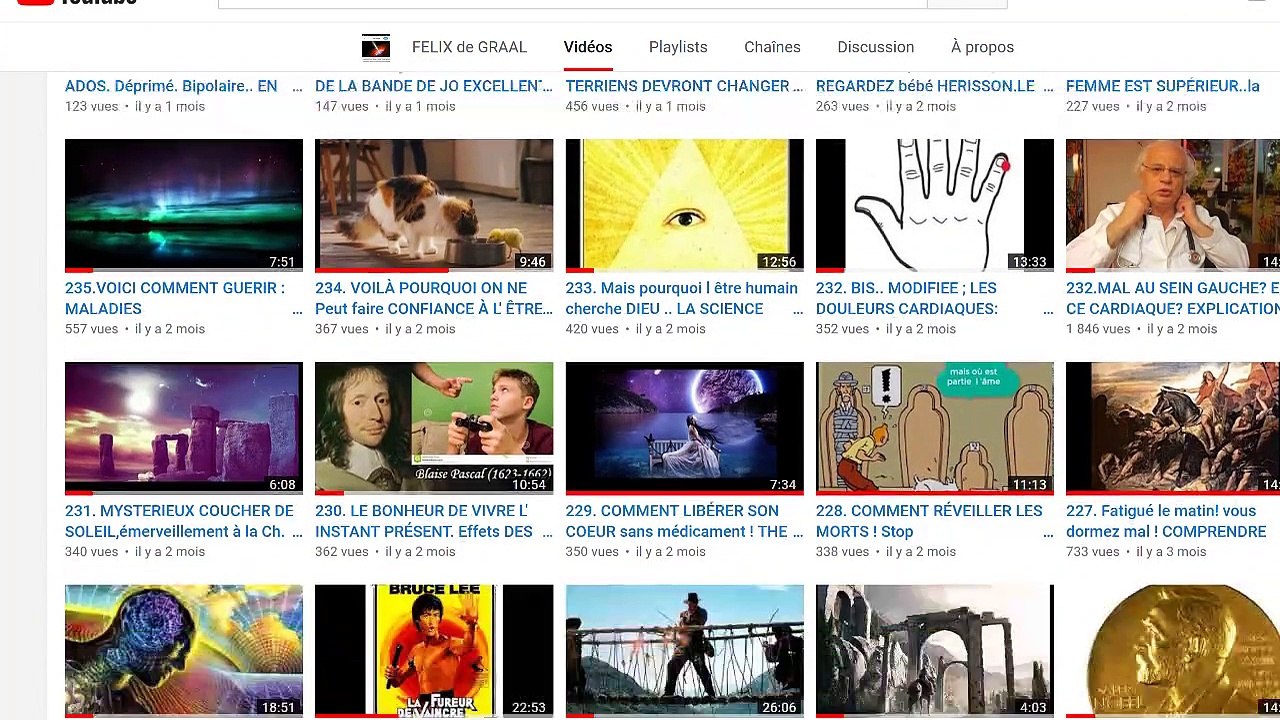
Task: Click title '229. COMMENT LIBÉRER SON COEUR'
Action: click(x=677, y=521)
